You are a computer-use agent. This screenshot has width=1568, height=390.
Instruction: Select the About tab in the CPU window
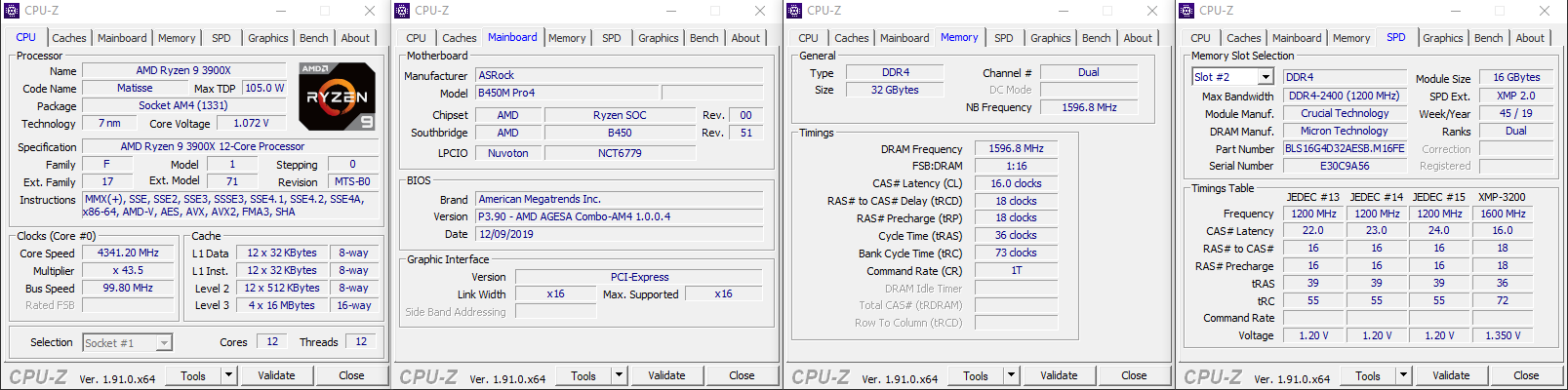(x=355, y=38)
